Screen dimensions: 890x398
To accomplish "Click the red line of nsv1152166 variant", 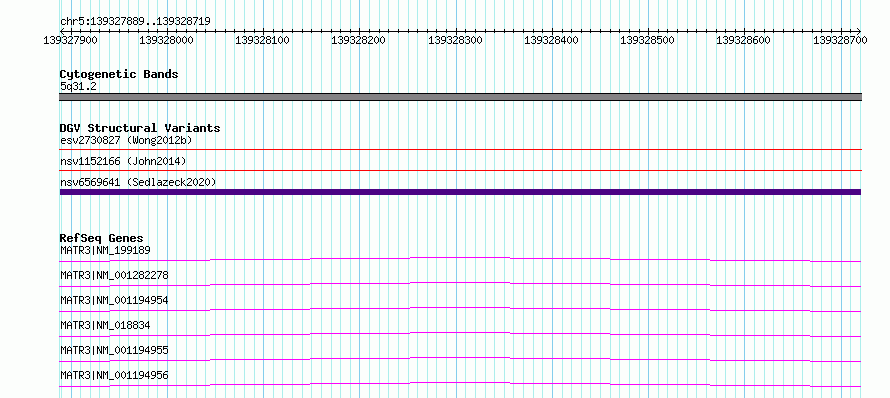I will 460,170.
